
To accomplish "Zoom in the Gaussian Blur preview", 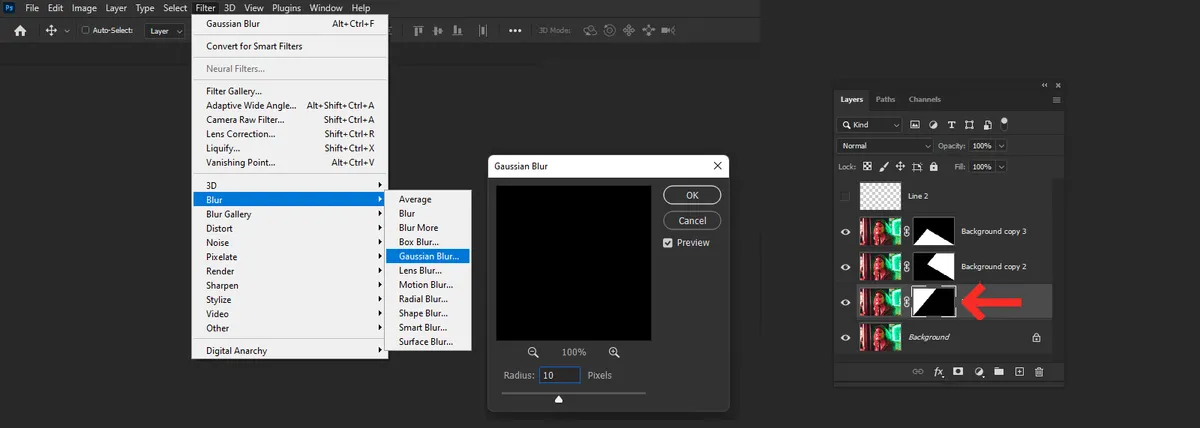I will point(614,352).
